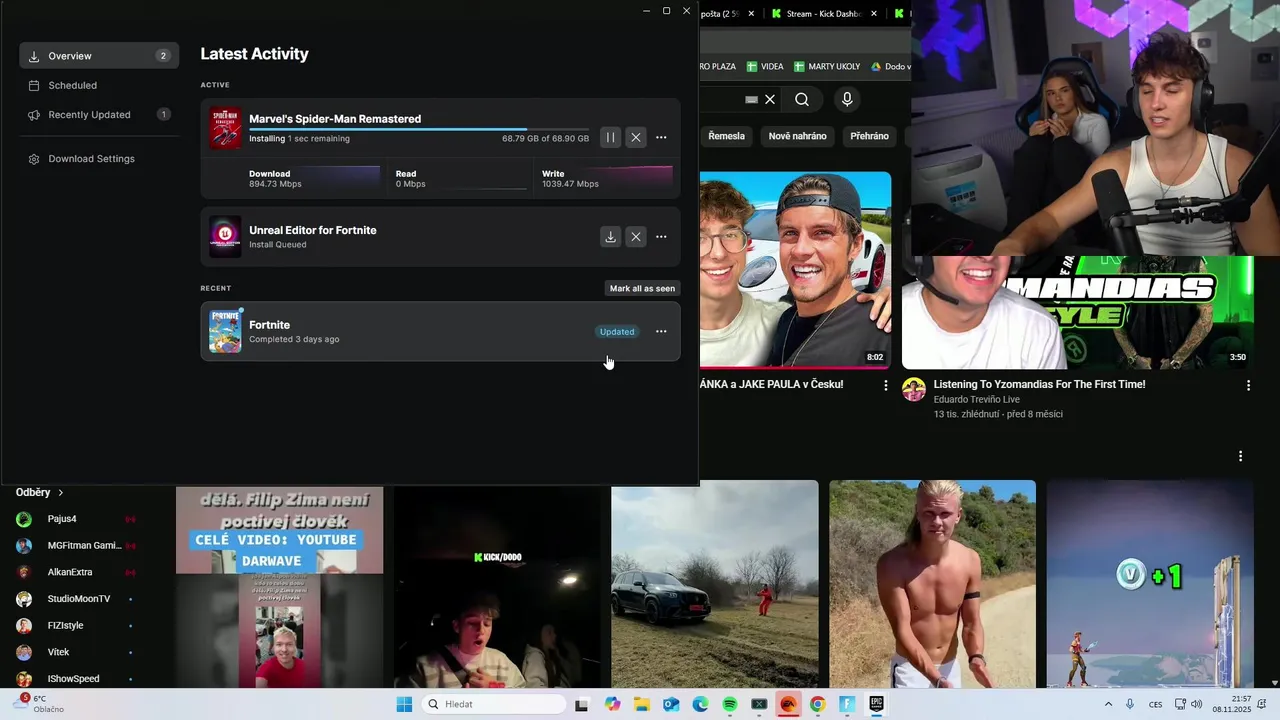Click the Updated badge on Fortnite
This screenshot has width=1280, height=720.
click(617, 331)
